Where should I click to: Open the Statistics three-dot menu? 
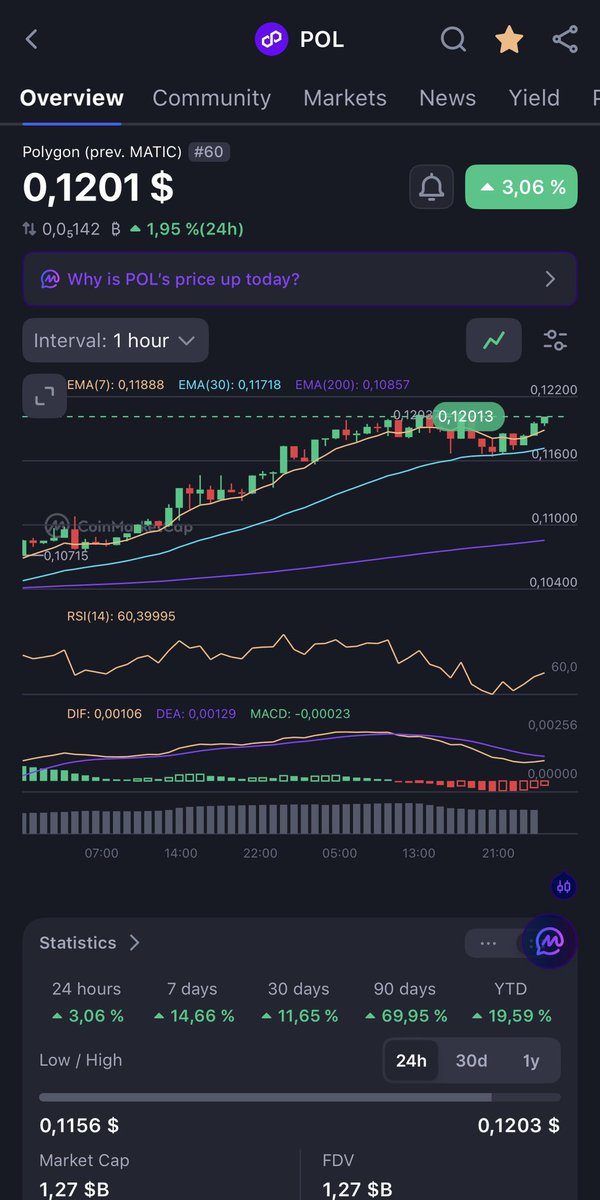click(x=488, y=943)
